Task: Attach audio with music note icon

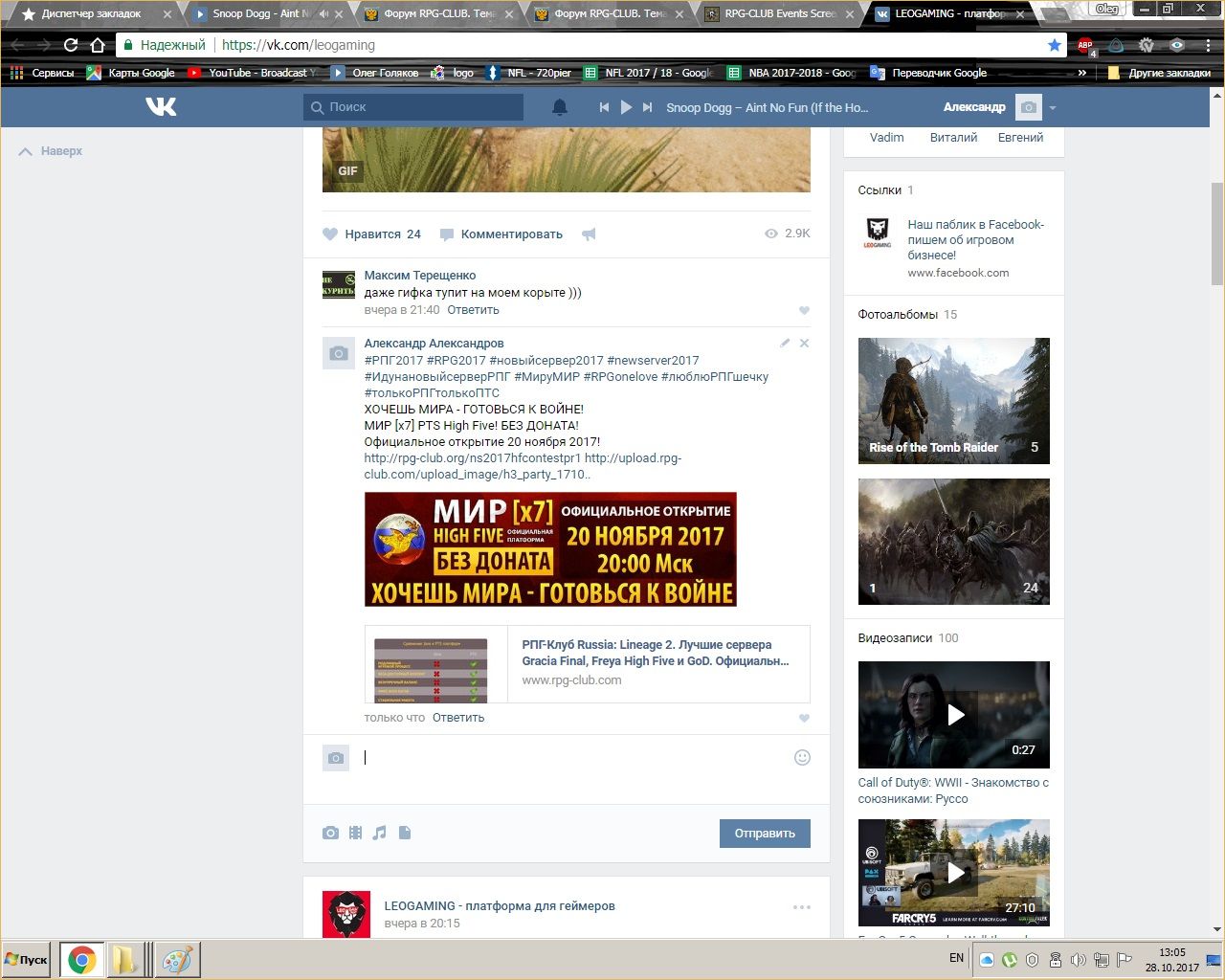Action: click(x=380, y=833)
